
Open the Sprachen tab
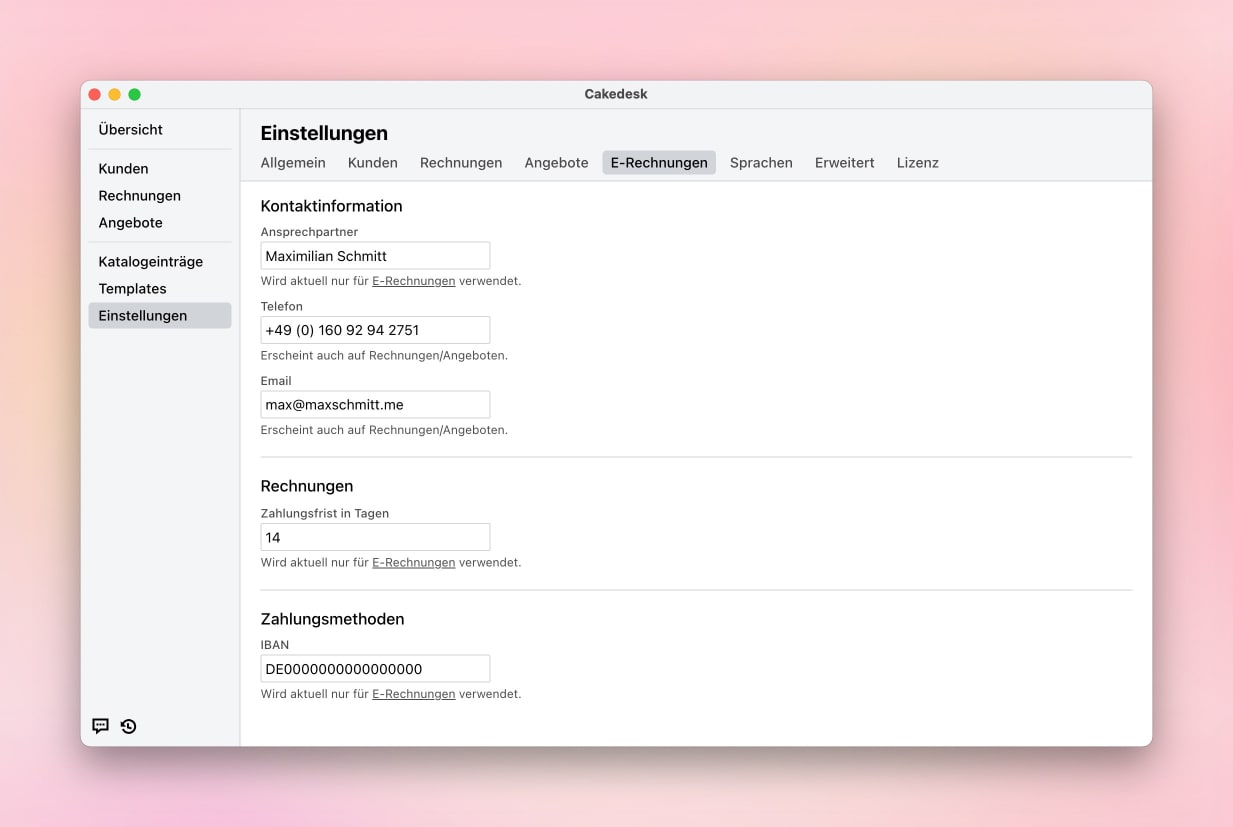tap(761, 163)
